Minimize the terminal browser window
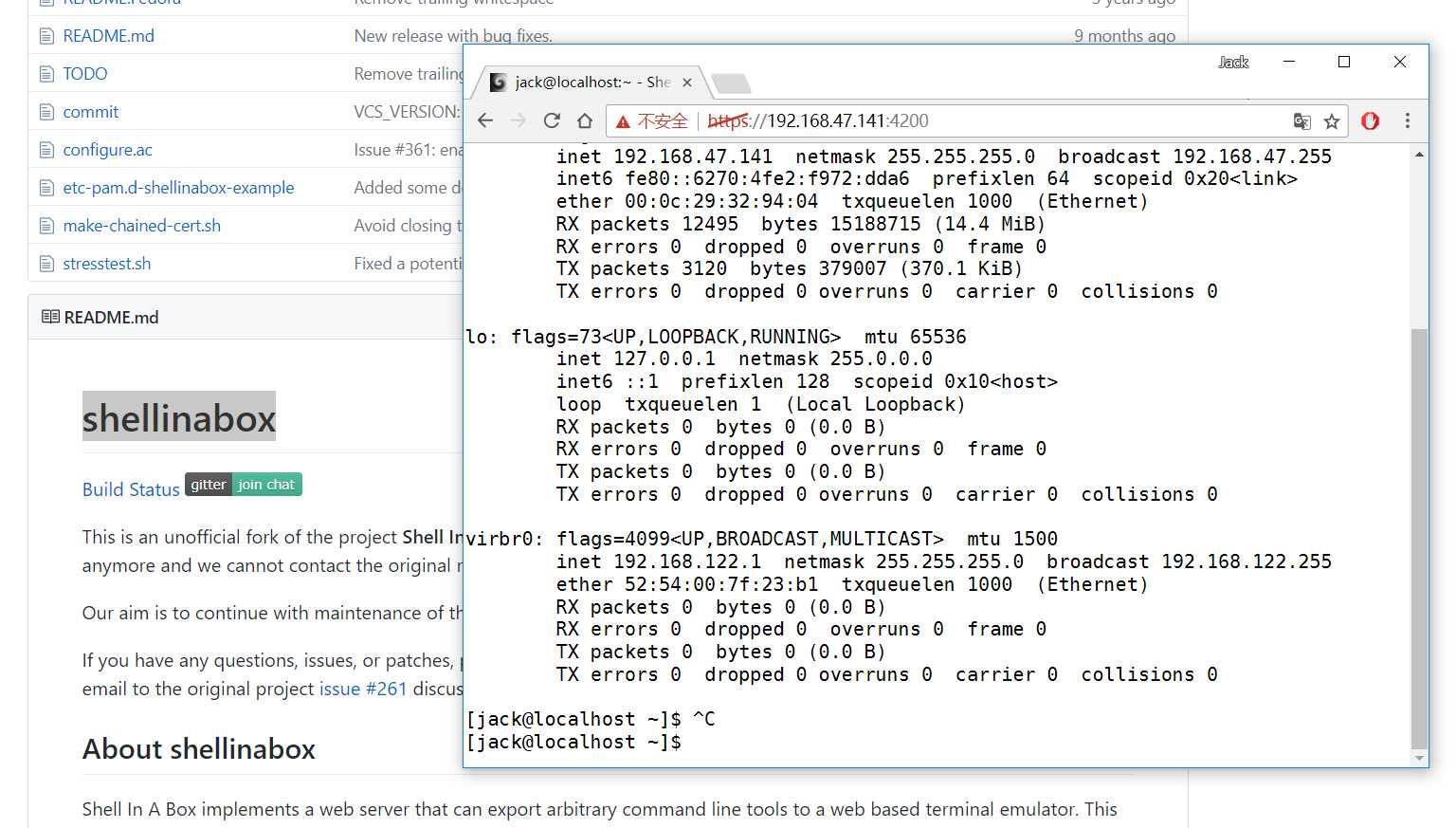Image resolution: width=1456 pixels, height=828 pixels. [x=1289, y=62]
